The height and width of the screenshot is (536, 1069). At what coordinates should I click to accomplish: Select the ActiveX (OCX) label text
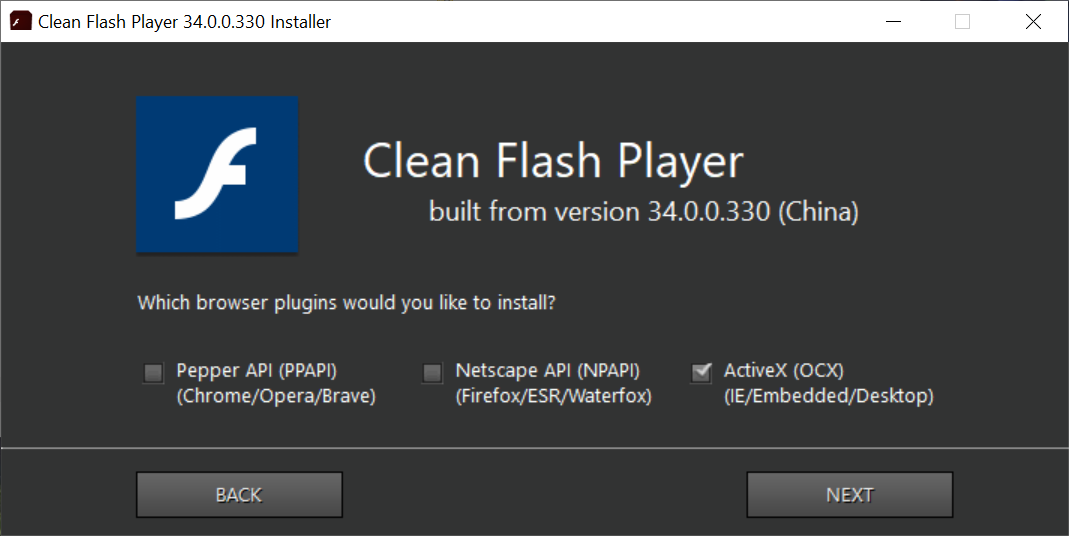pyautogui.click(x=783, y=370)
